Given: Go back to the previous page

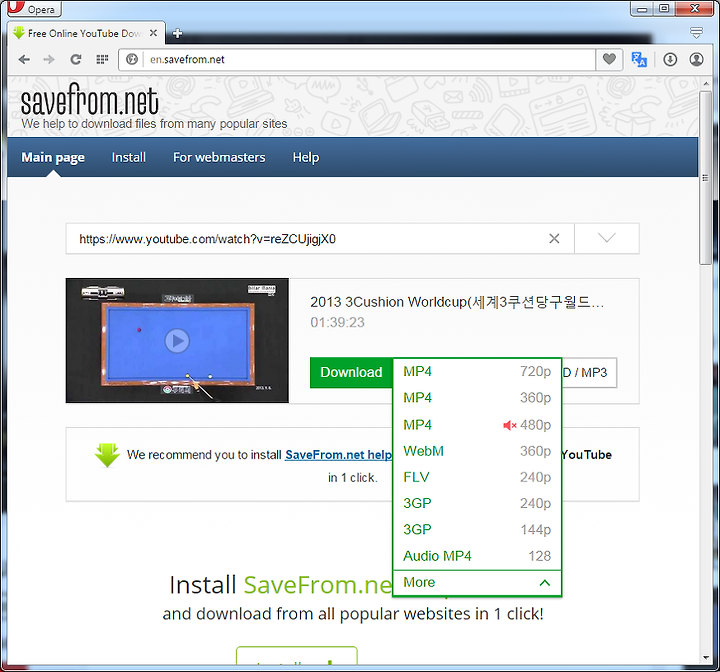Looking at the screenshot, I should pos(24,59).
